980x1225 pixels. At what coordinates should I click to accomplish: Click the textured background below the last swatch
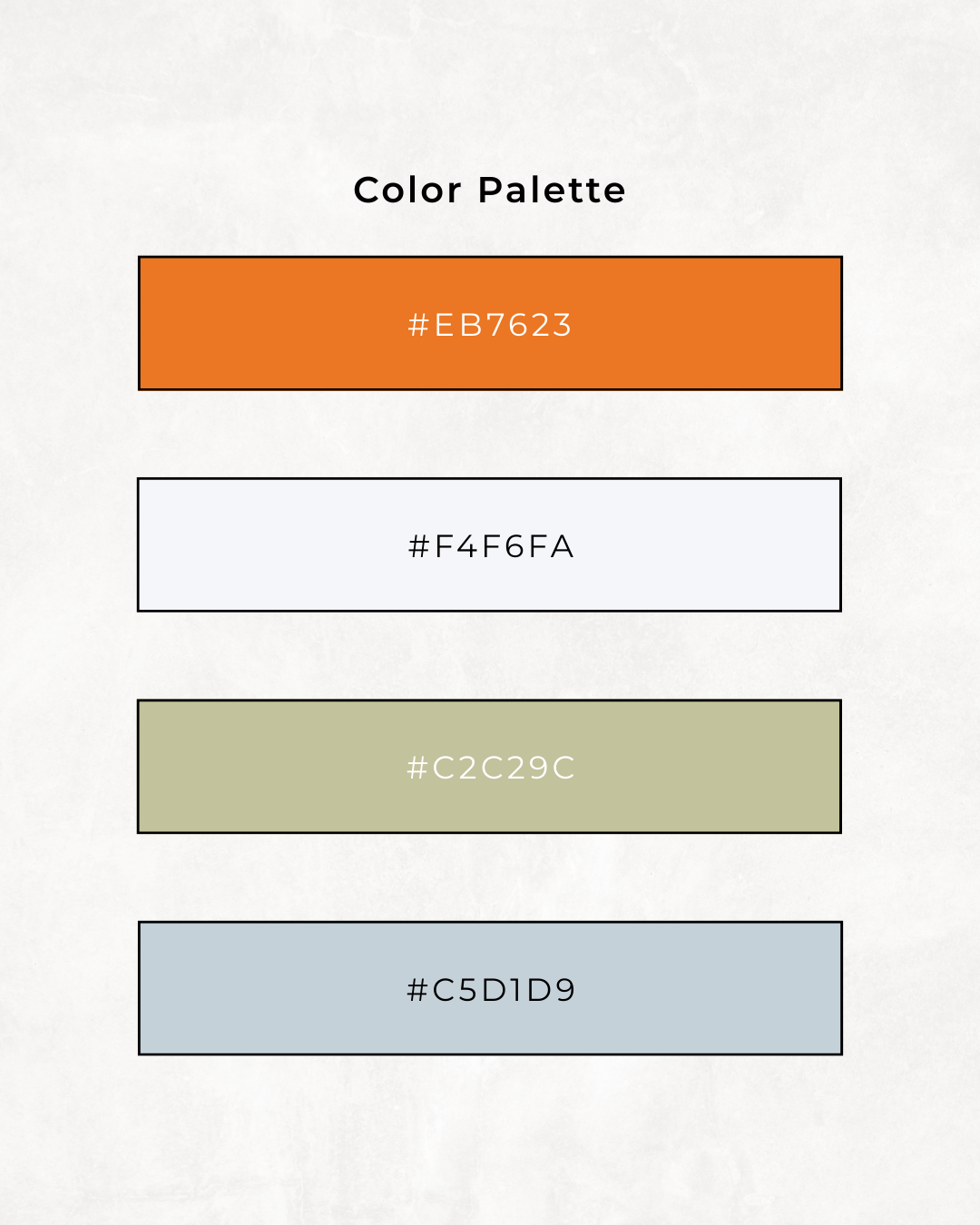pyautogui.click(x=490, y=1139)
